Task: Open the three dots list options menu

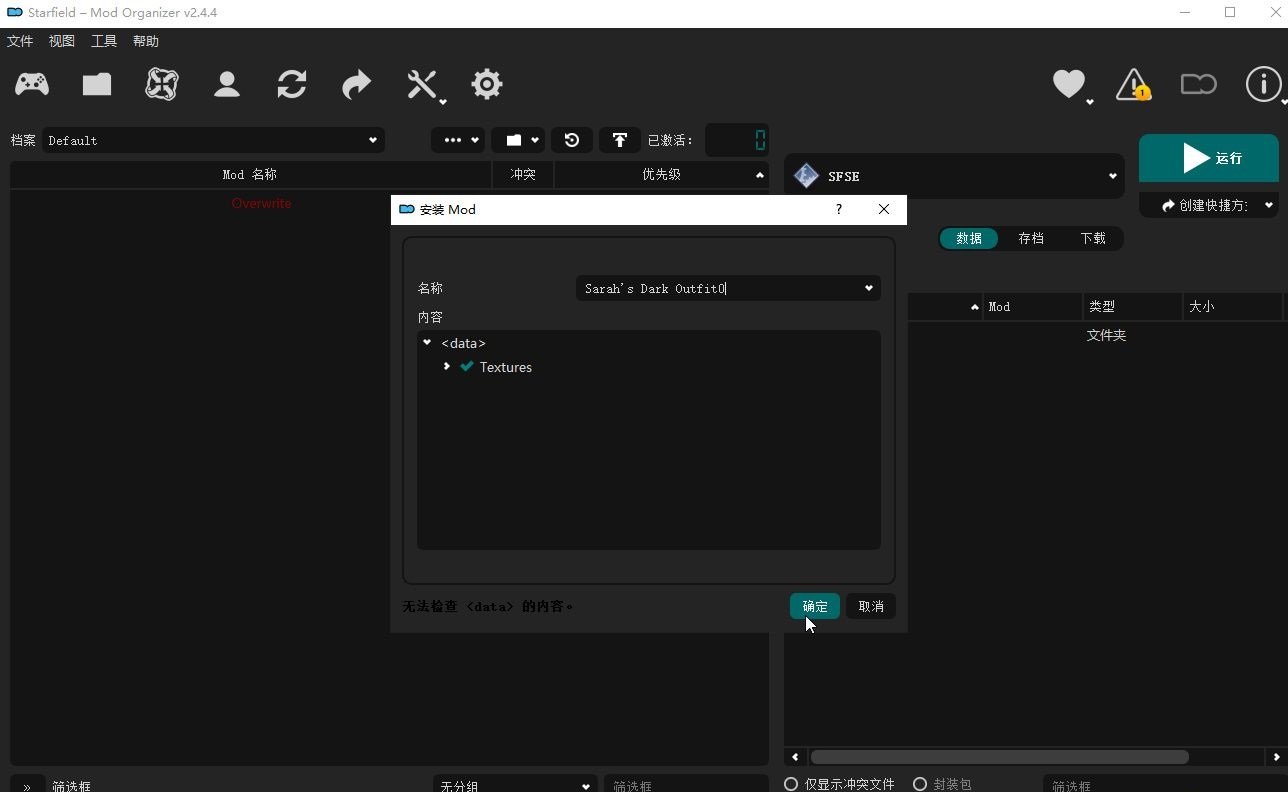Action: (458, 140)
